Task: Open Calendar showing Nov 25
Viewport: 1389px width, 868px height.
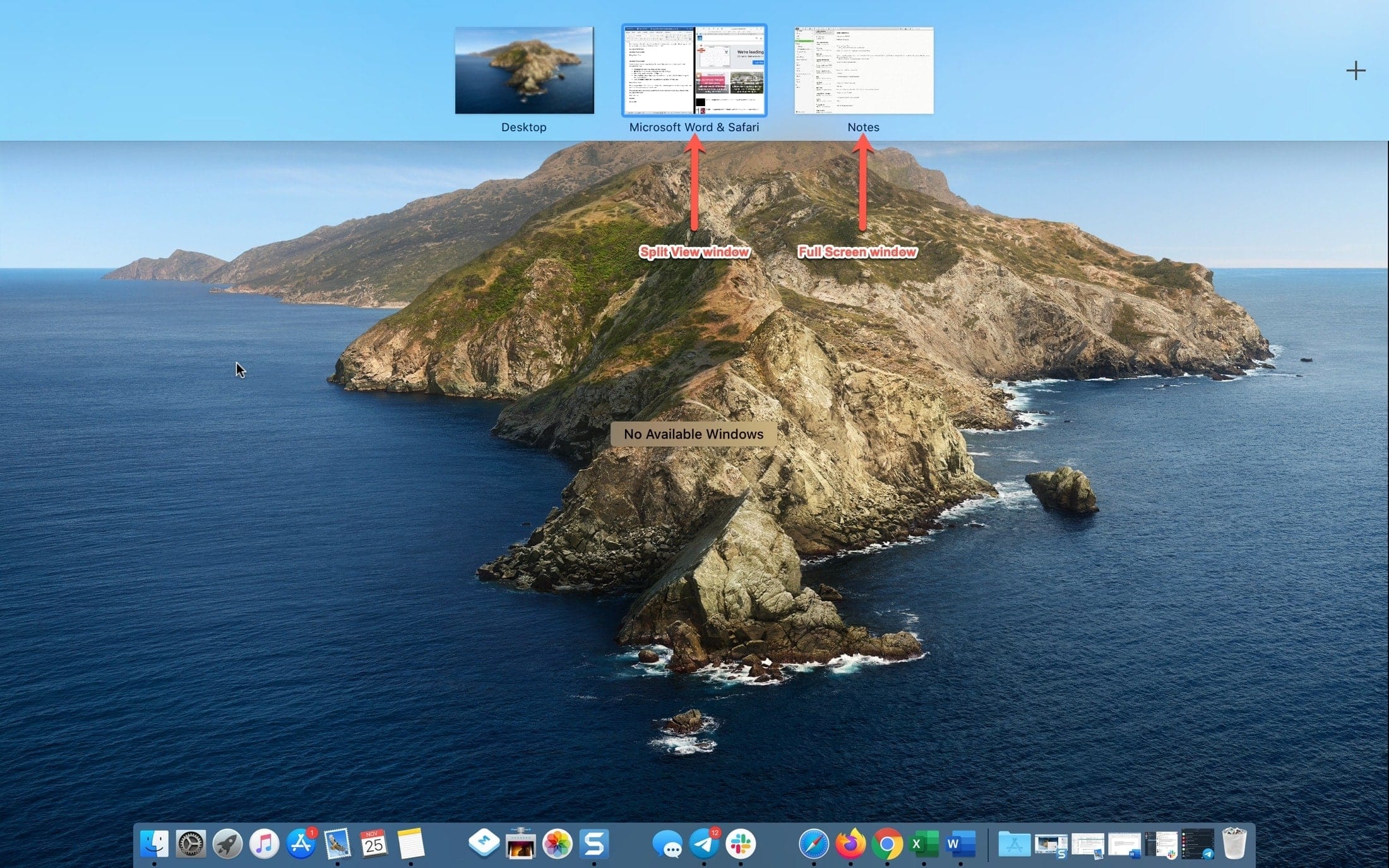Action: (x=373, y=843)
